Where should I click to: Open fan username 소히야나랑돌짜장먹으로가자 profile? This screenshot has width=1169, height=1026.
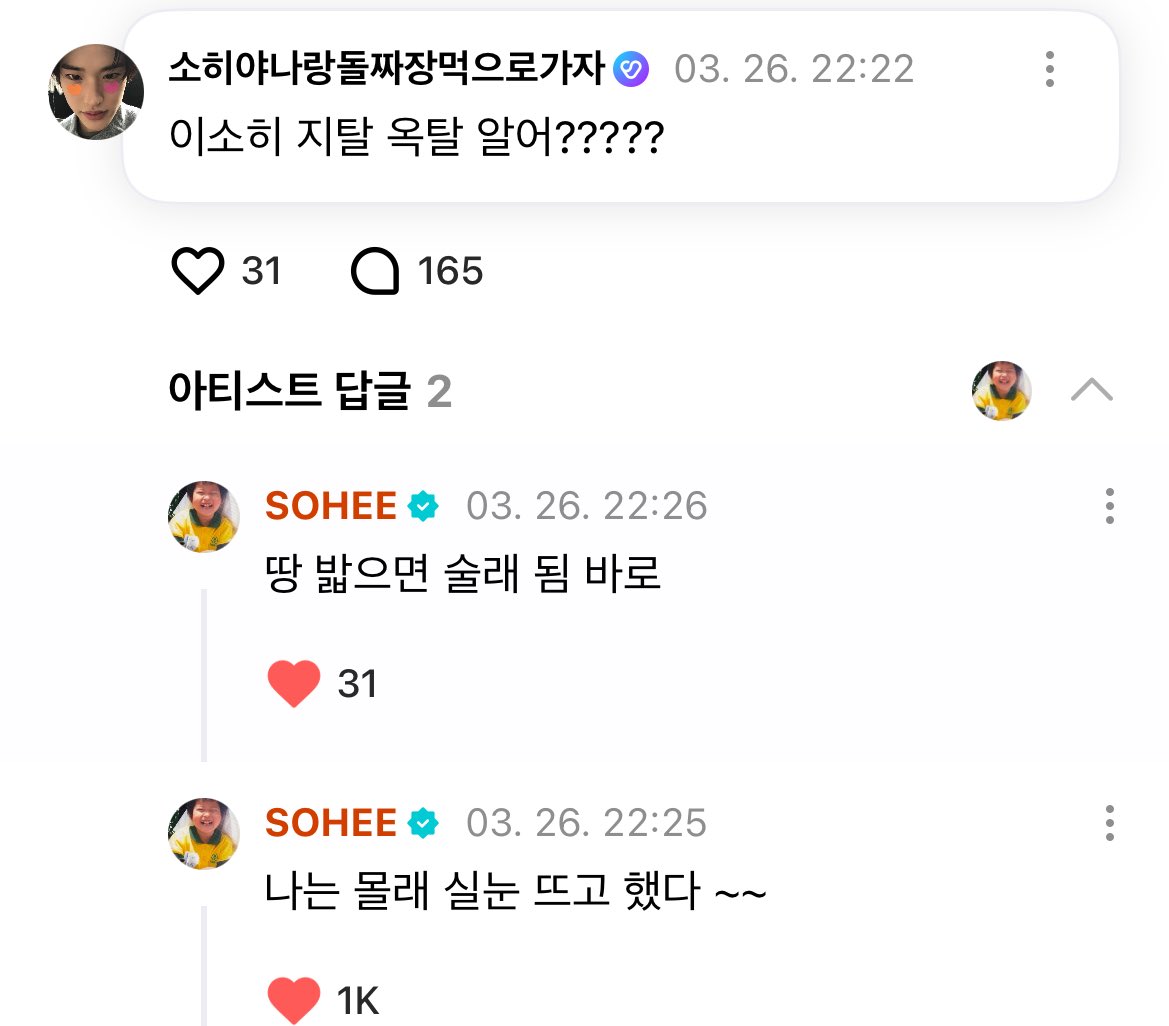387,69
